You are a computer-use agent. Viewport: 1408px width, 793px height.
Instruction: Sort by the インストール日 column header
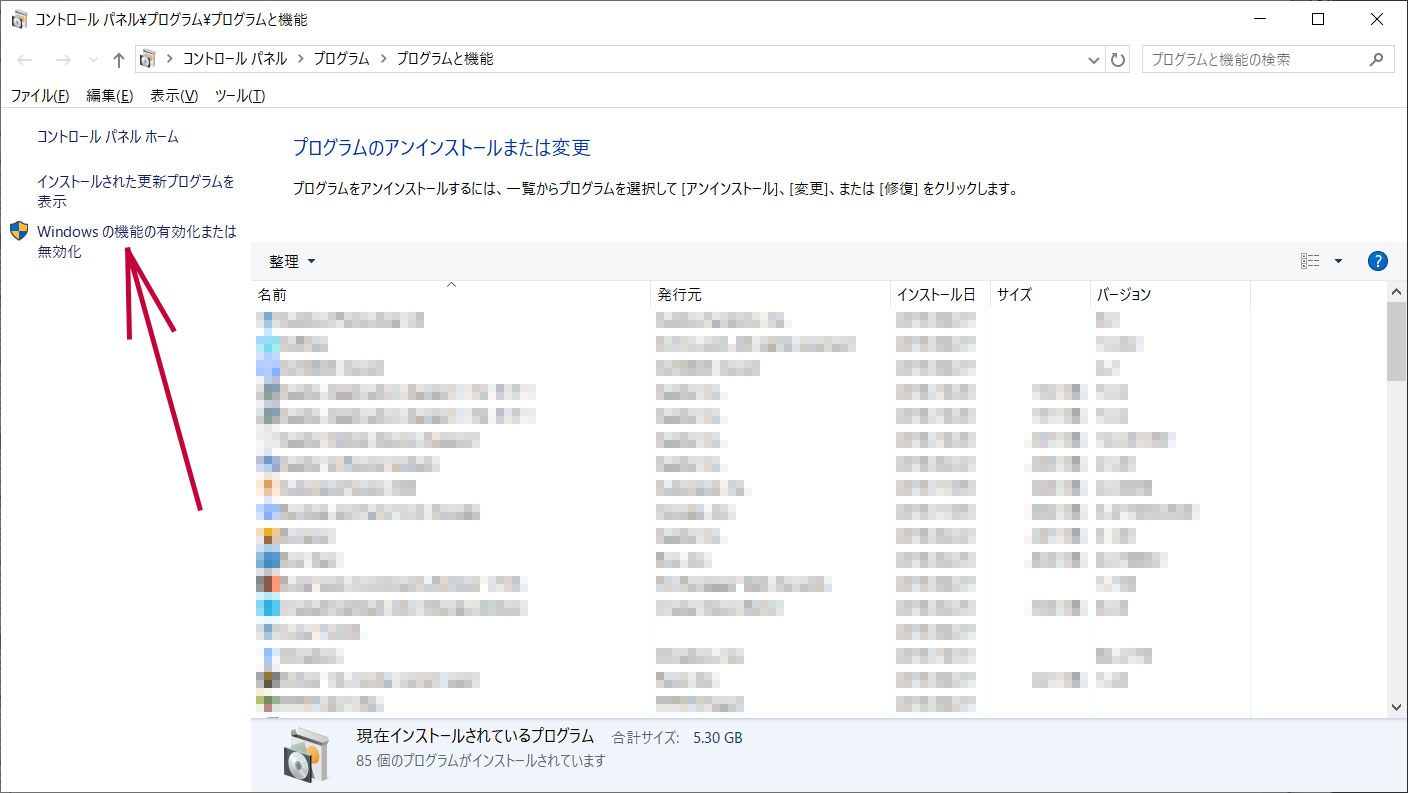pyautogui.click(x=940, y=294)
